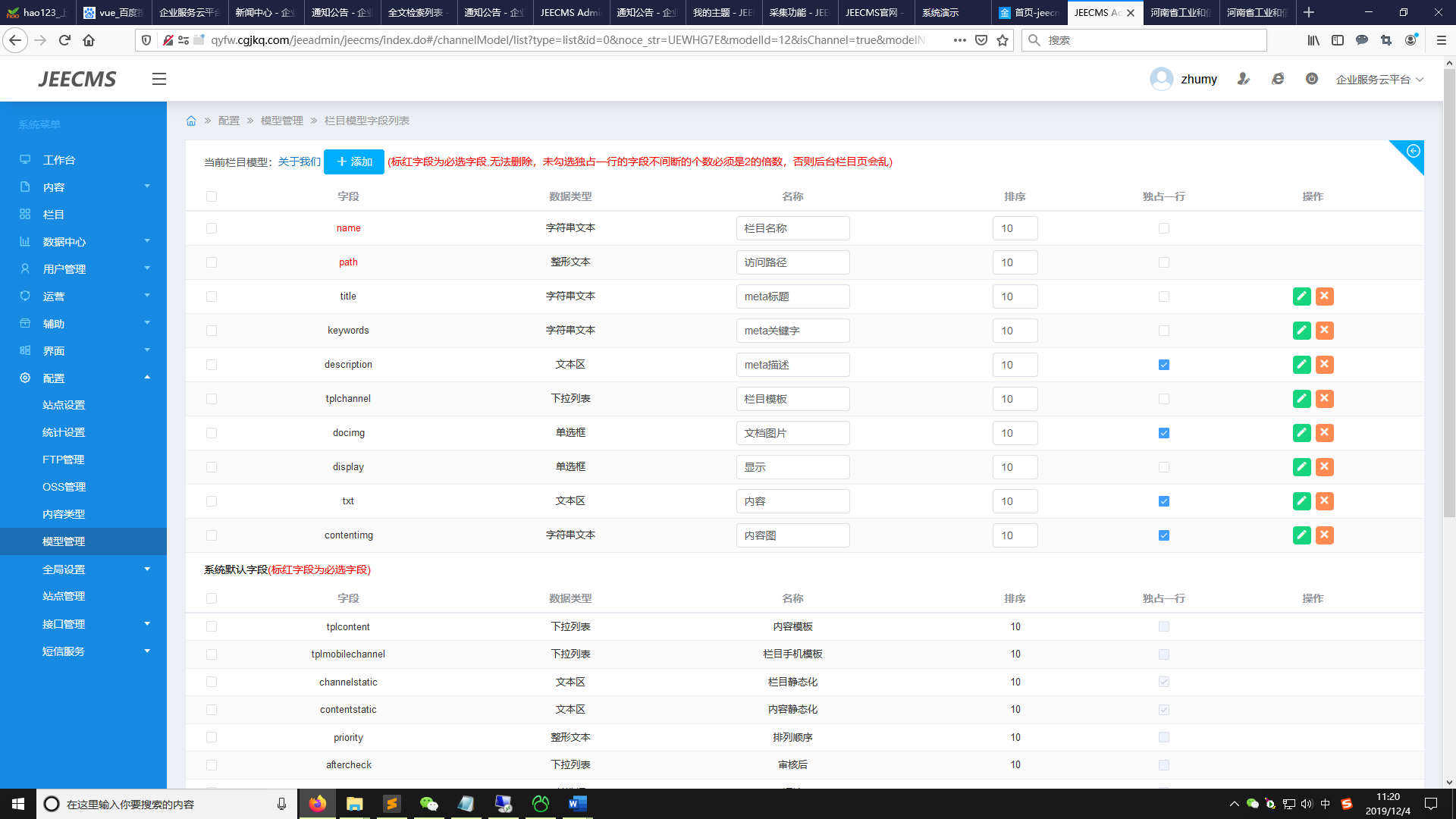1456x819 pixels.
Task: Select the row checkbox for display field
Action: [212, 467]
